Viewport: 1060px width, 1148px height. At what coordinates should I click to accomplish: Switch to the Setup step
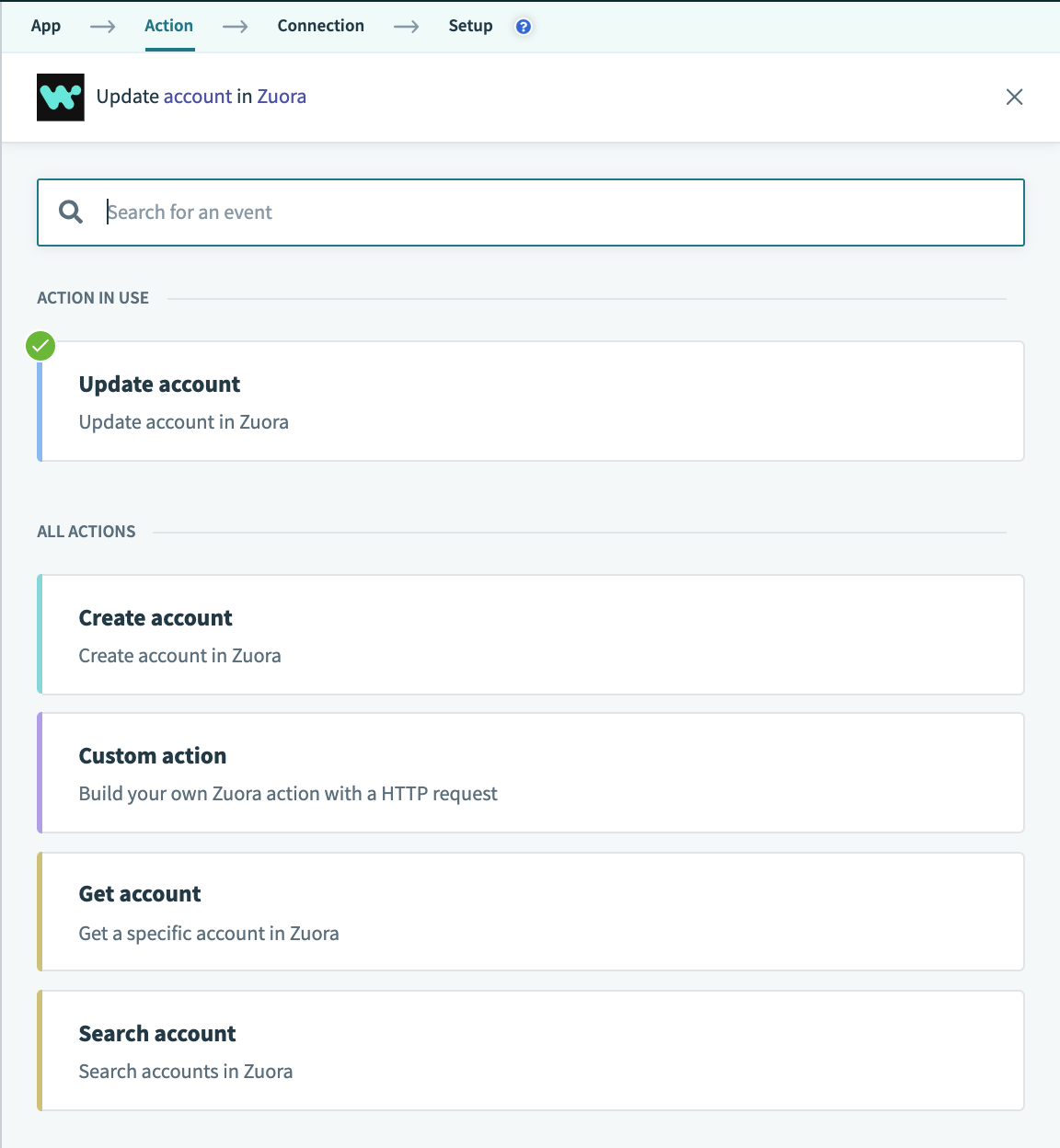pos(470,26)
